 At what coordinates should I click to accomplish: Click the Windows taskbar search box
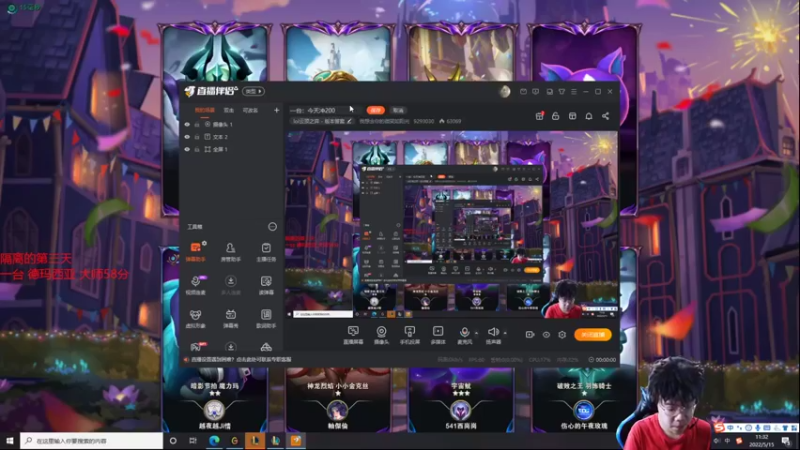tap(92, 440)
